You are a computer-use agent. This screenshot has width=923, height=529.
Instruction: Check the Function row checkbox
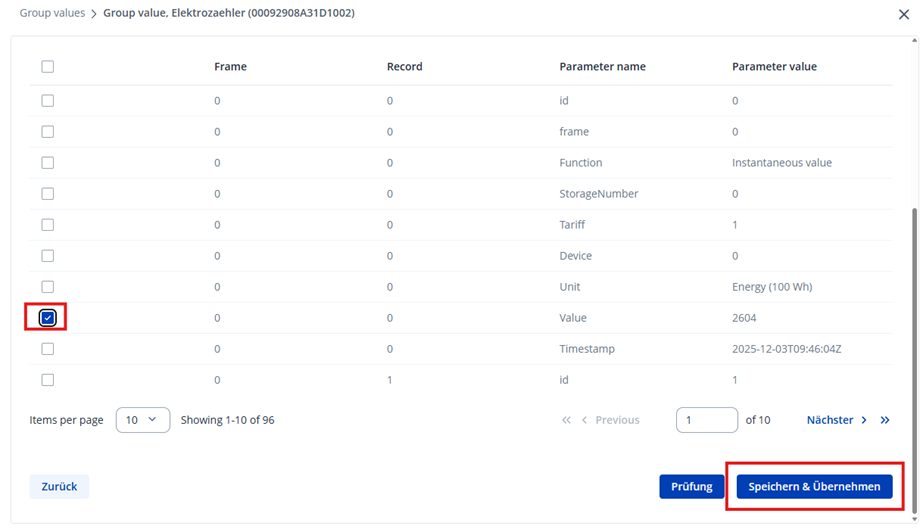47,163
